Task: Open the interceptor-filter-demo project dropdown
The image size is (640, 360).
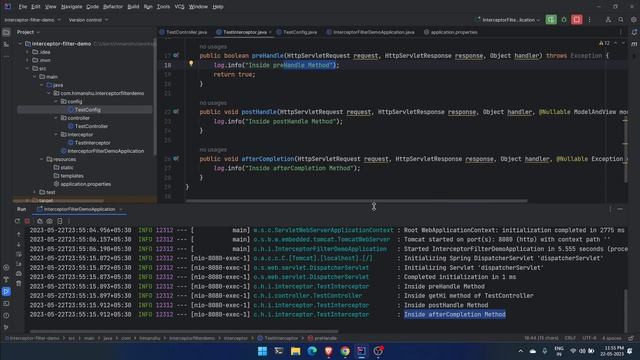Action: pyautogui.click(x=32, y=20)
